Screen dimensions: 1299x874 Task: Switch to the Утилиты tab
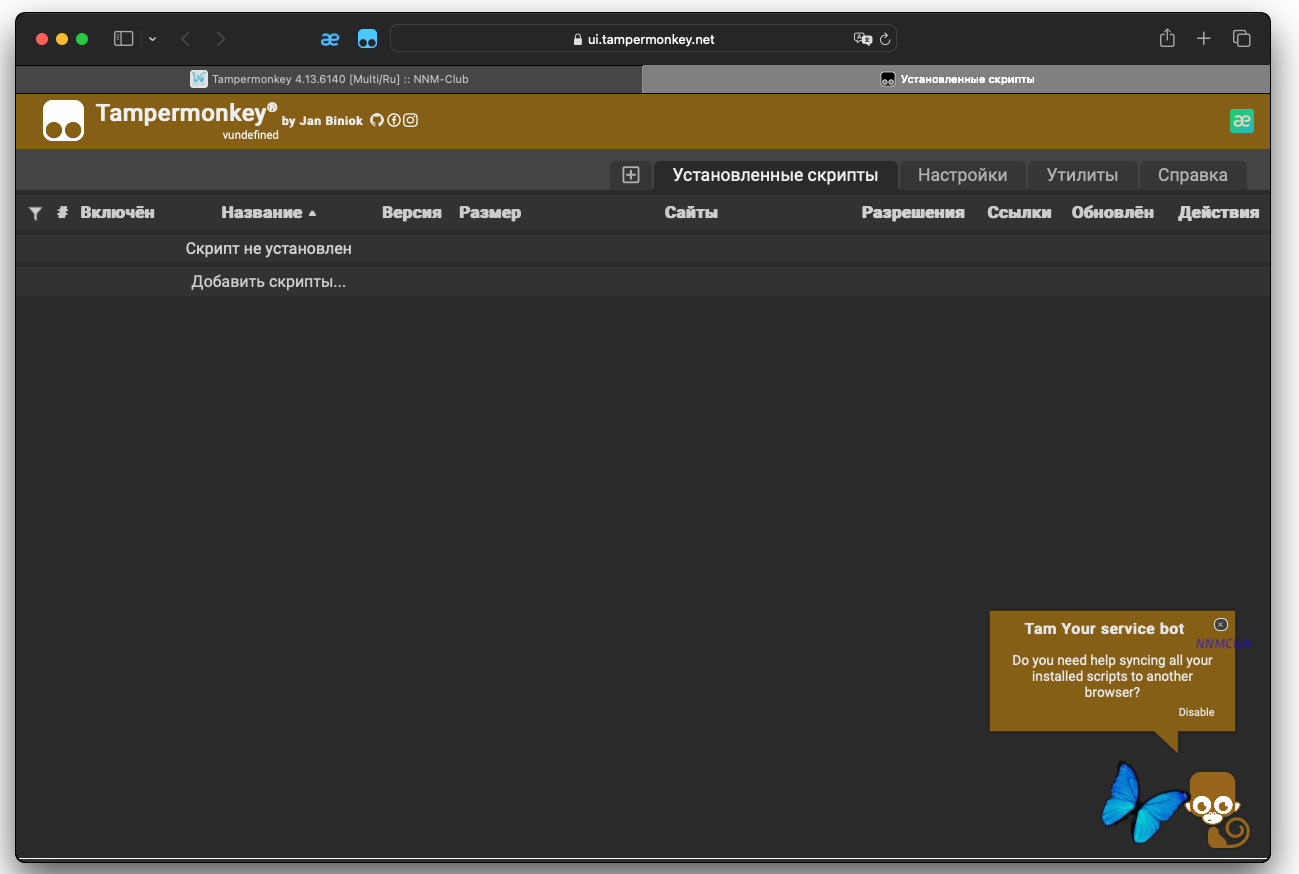tap(1082, 175)
